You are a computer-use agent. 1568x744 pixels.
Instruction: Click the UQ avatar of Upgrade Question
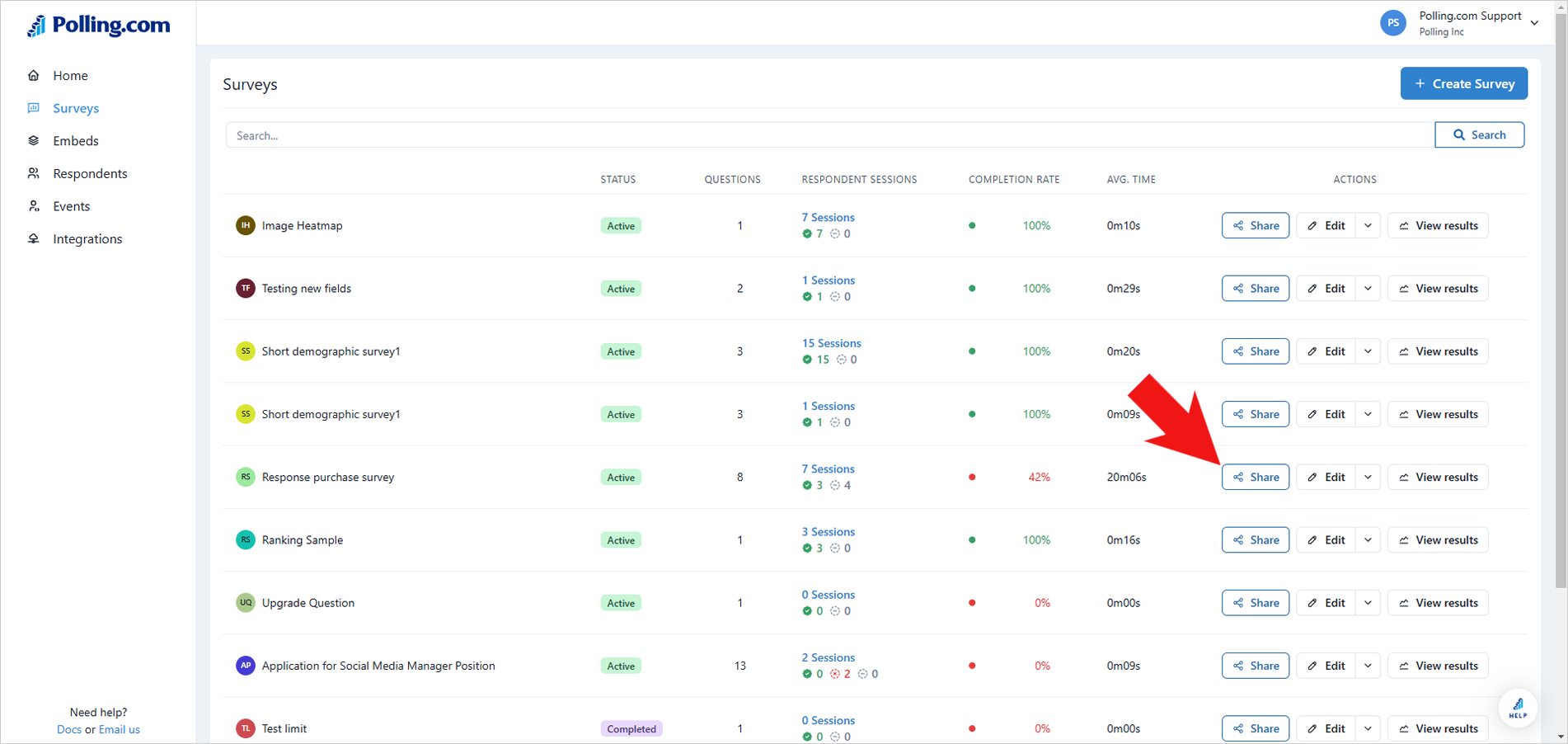(x=246, y=602)
